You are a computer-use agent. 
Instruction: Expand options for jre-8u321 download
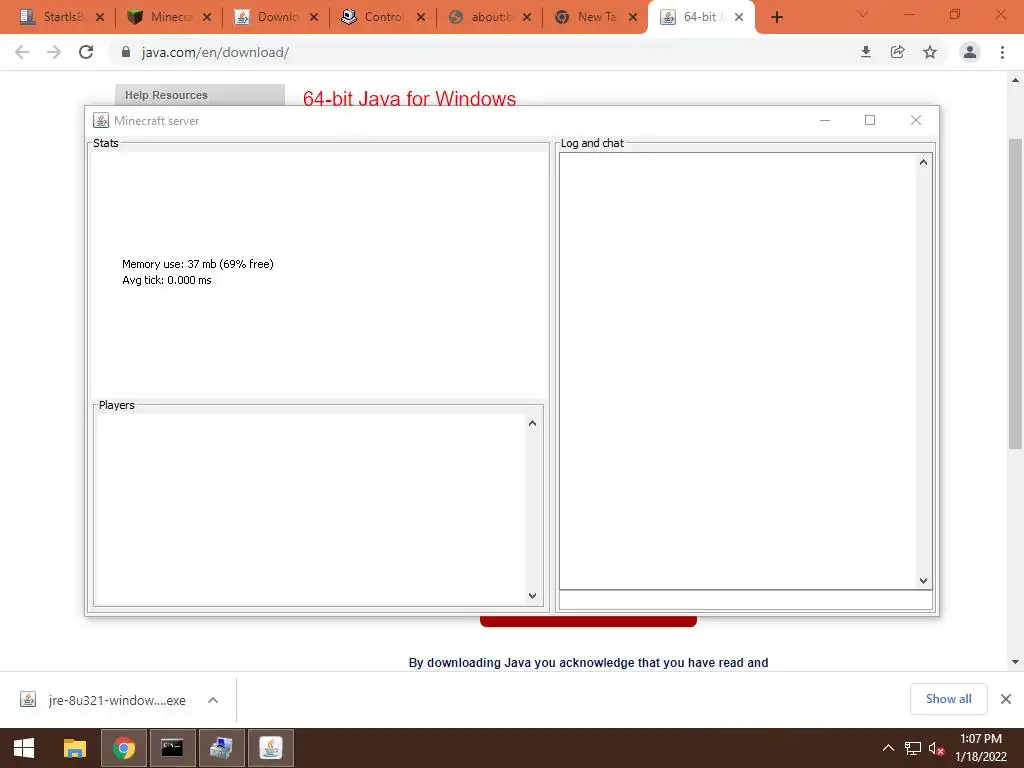213,700
